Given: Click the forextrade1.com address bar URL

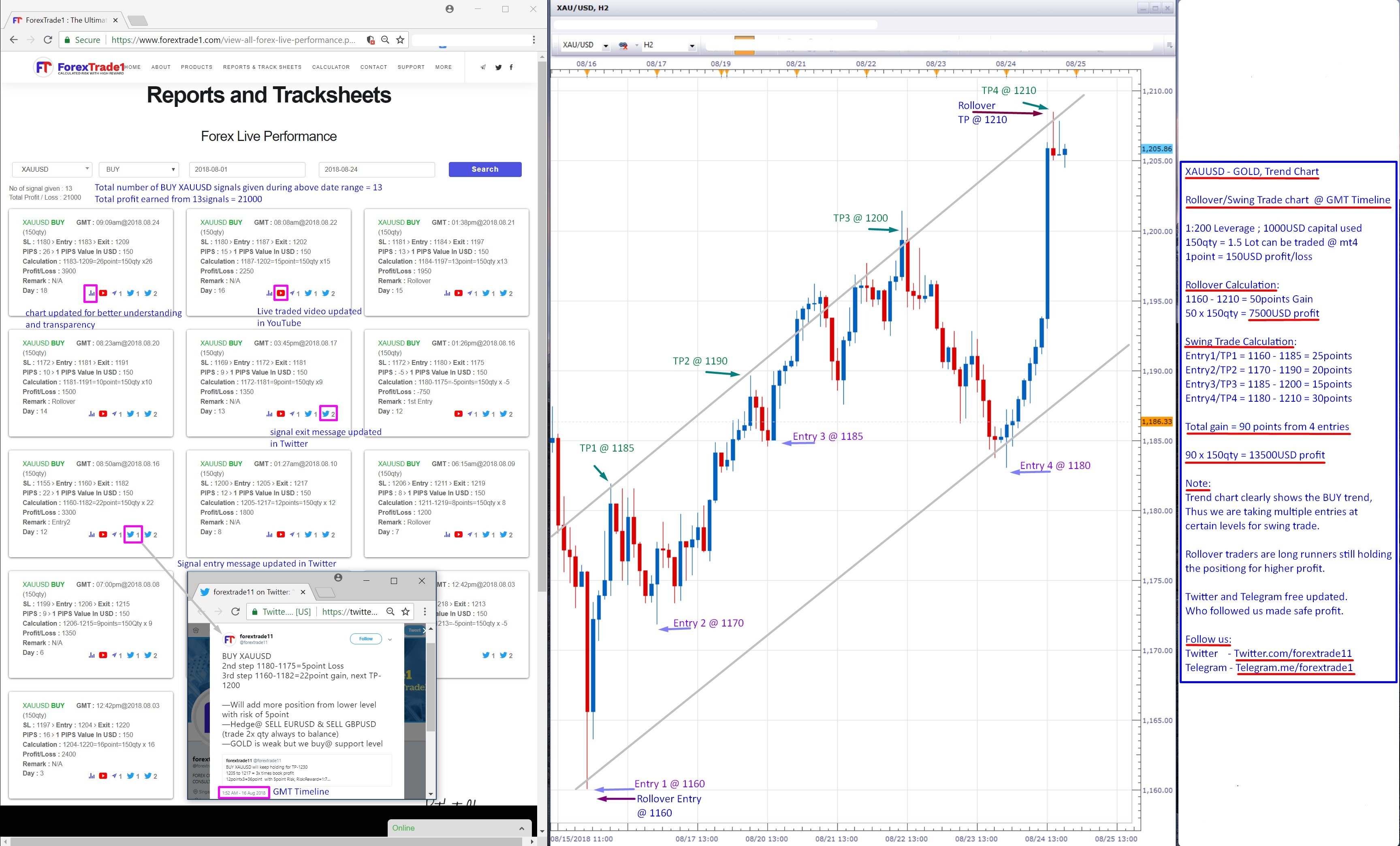Looking at the screenshot, I should click(x=233, y=40).
